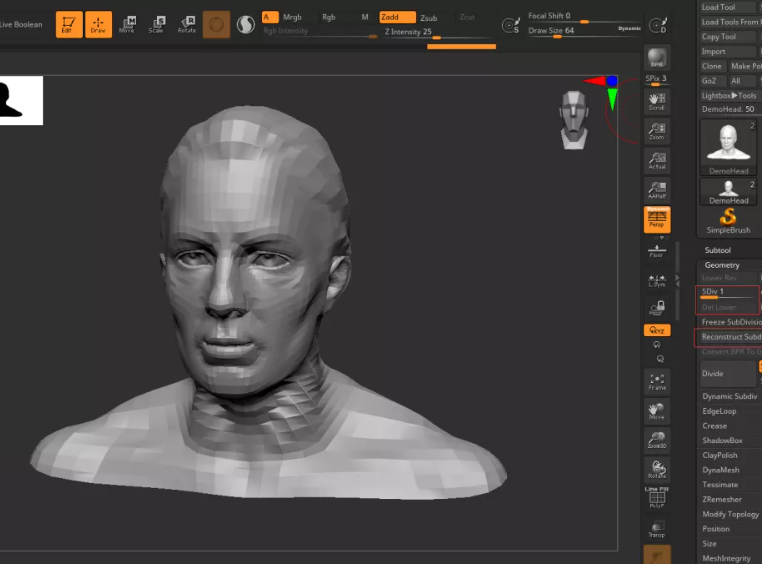Click the Scroll canvas hand icon

tap(657, 102)
